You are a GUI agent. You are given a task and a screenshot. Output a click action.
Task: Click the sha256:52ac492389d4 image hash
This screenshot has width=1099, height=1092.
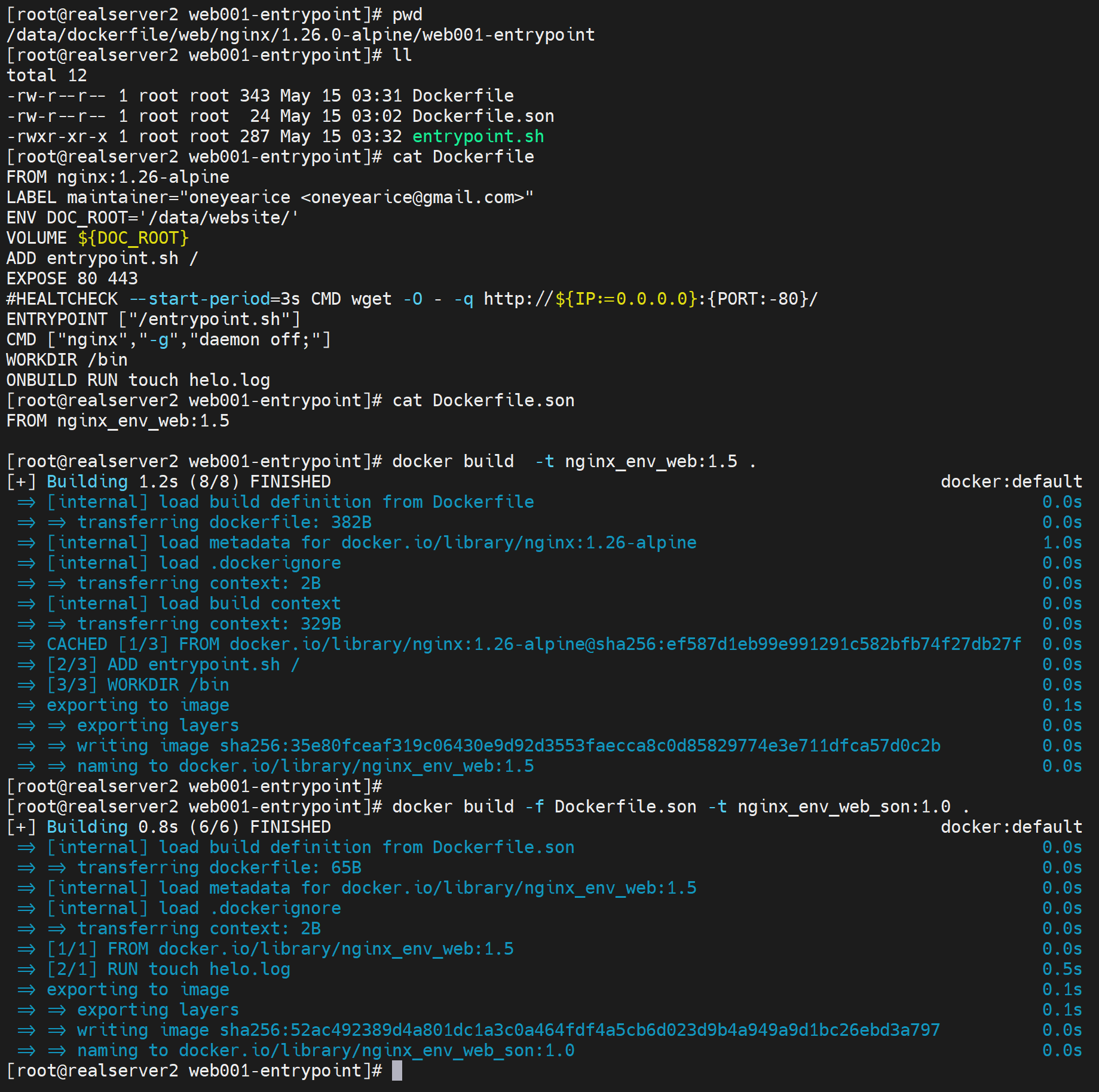(x=579, y=1030)
